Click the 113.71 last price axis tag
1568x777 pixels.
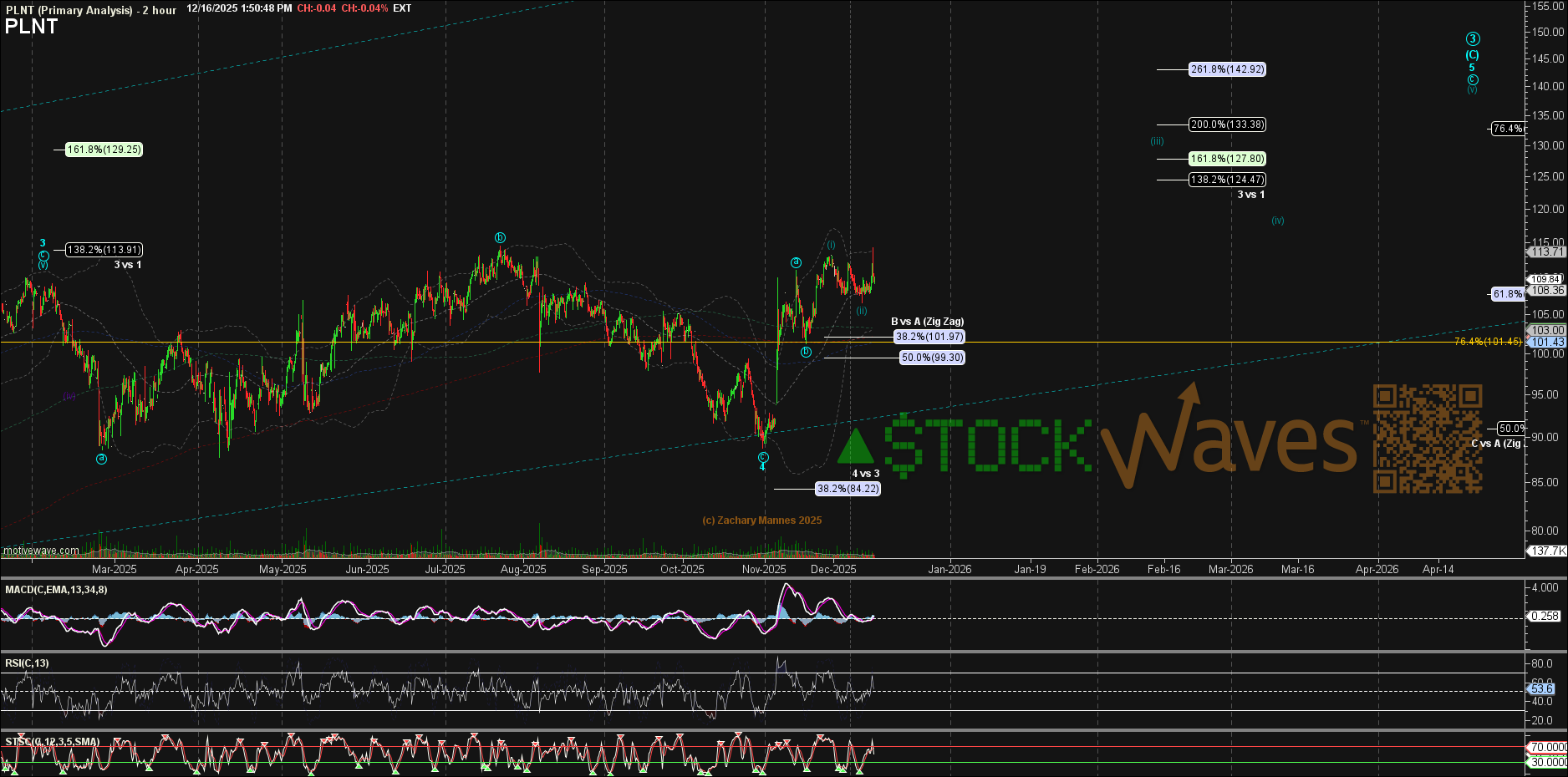(1546, 251)
